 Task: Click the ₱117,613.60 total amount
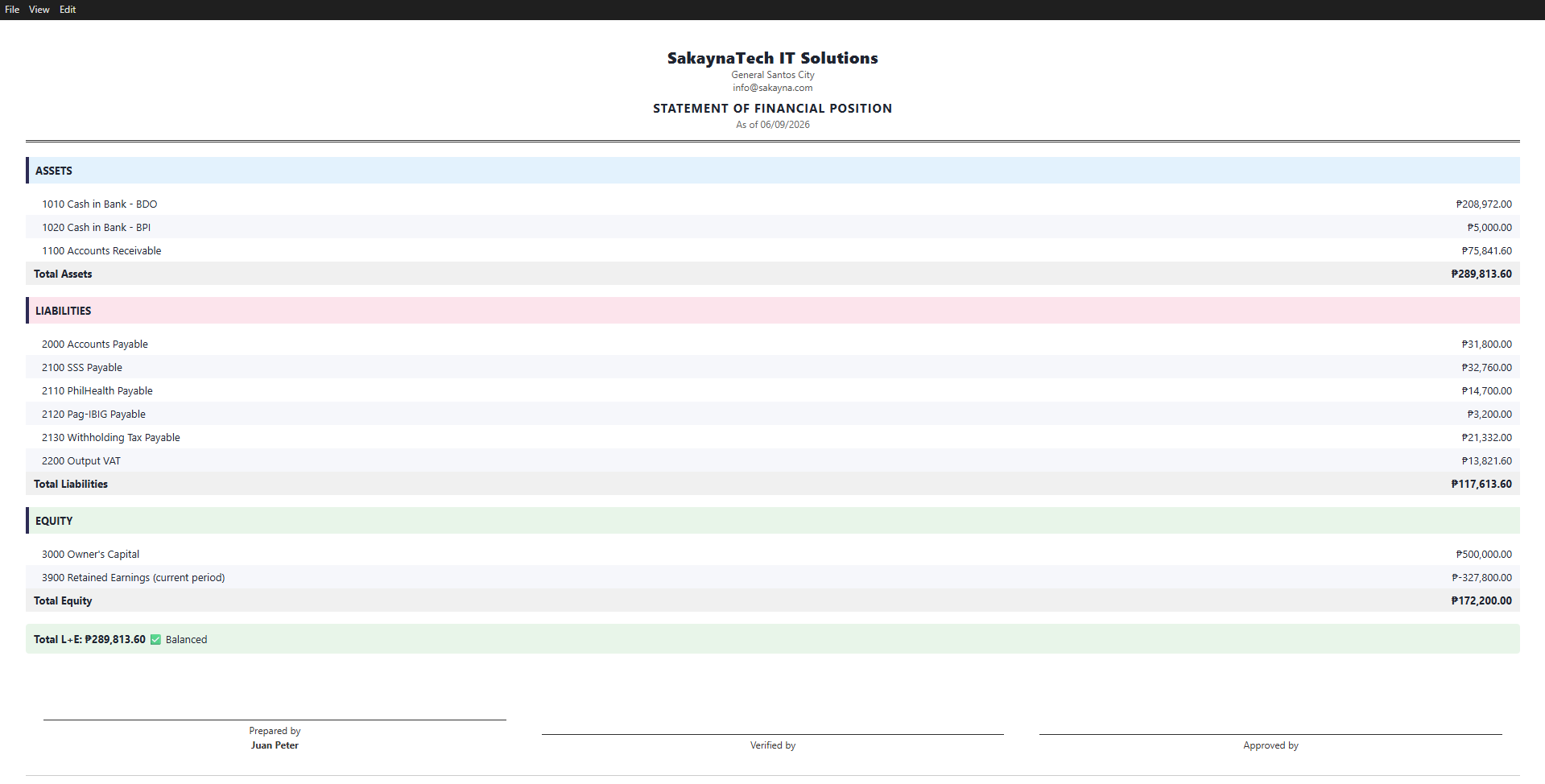tap(1481, 485)
